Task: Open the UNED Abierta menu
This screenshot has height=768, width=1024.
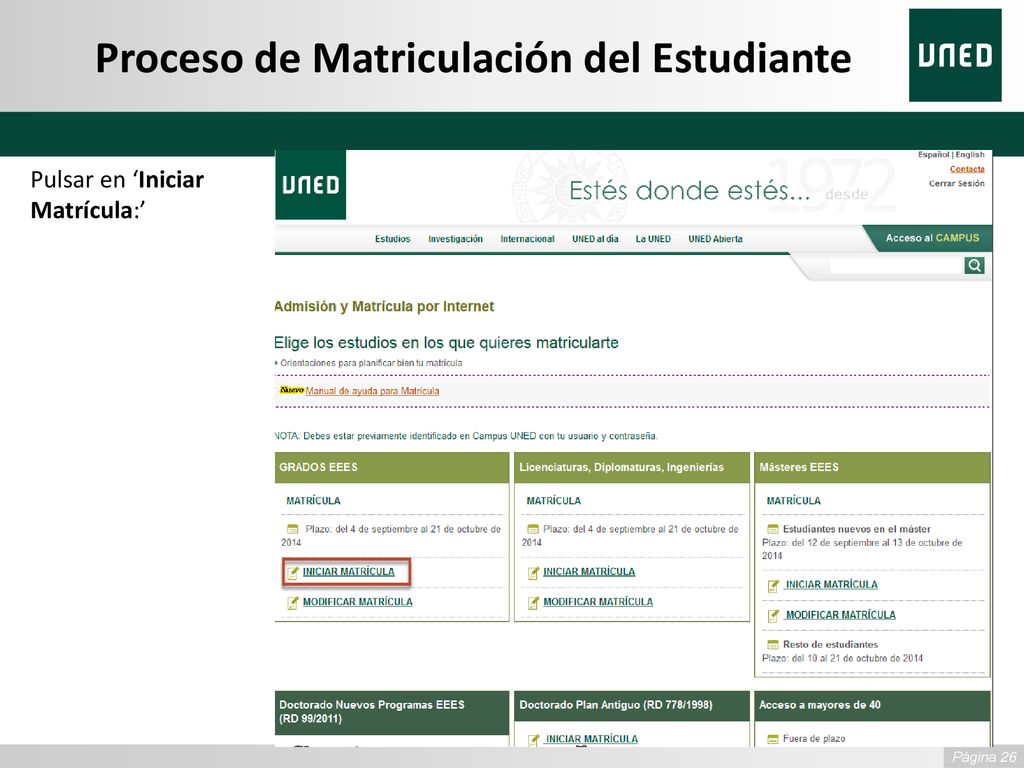Action: 715,239
